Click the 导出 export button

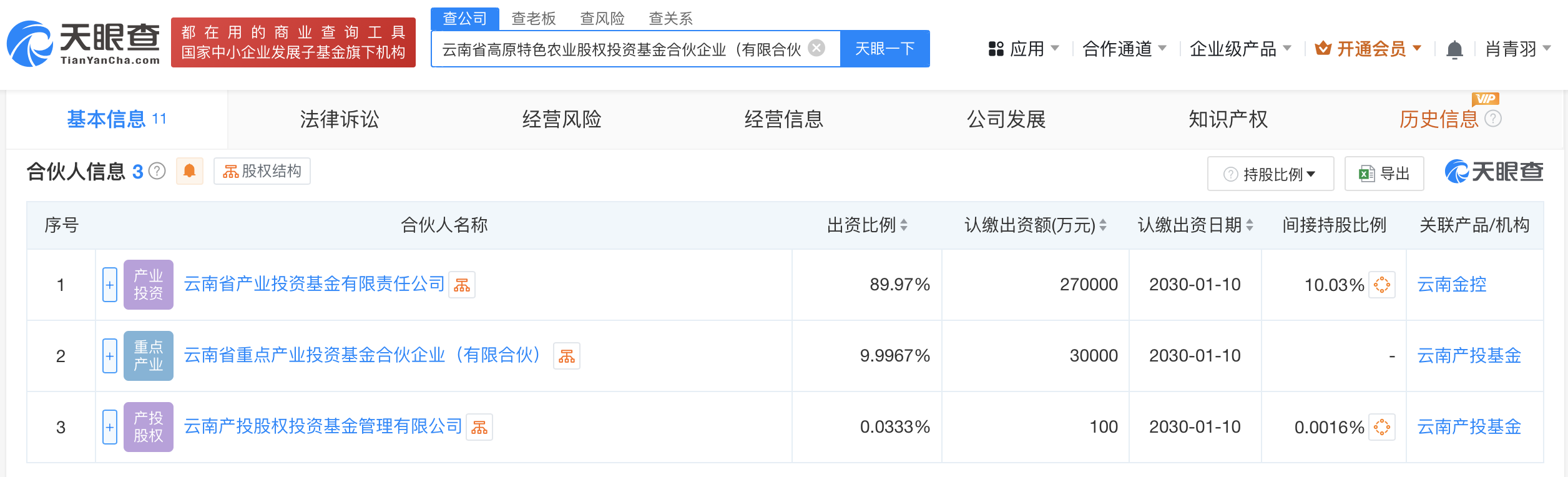pos(1384,174)
